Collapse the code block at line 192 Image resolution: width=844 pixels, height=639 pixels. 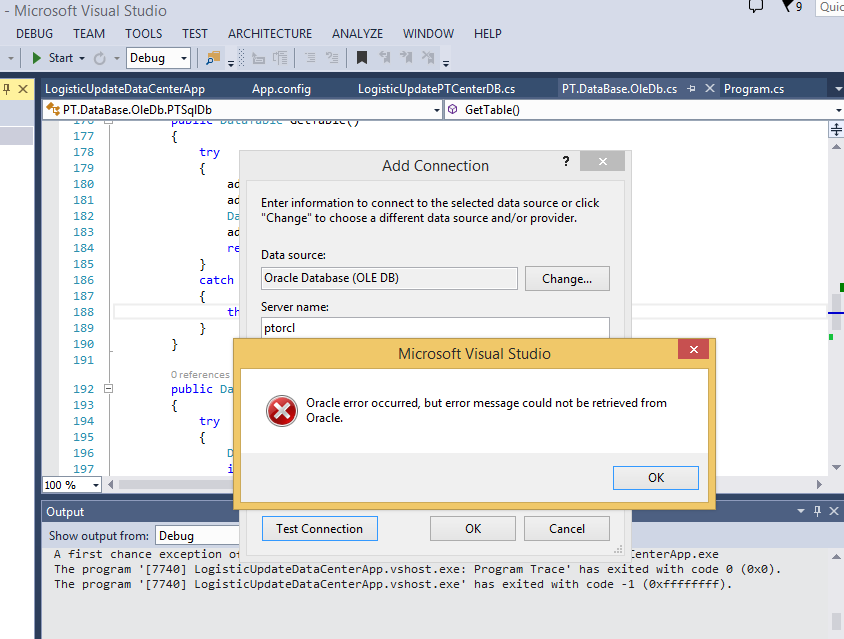pos(108,388)
